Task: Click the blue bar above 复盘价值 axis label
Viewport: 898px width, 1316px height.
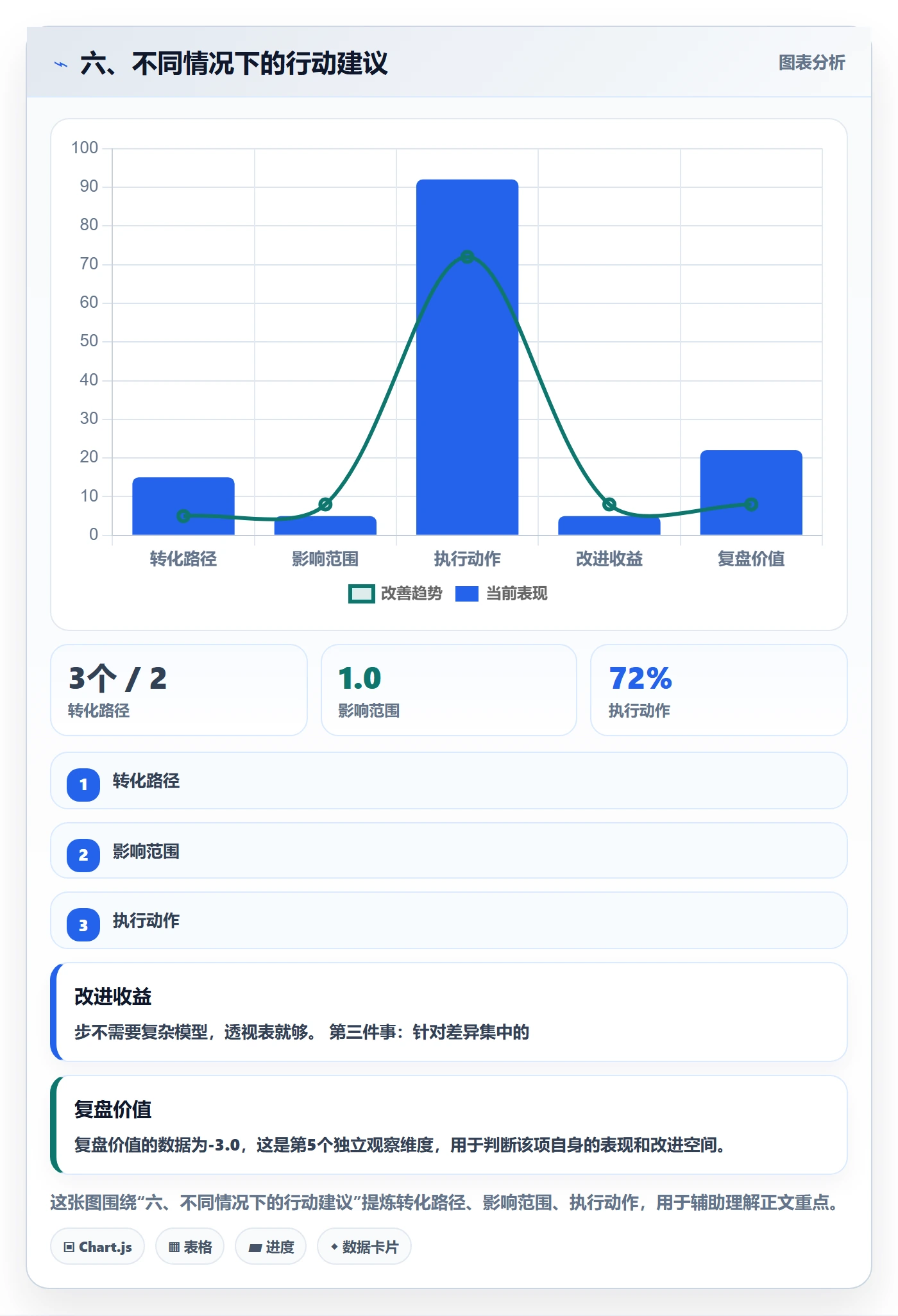Action: tap(751, 493)
